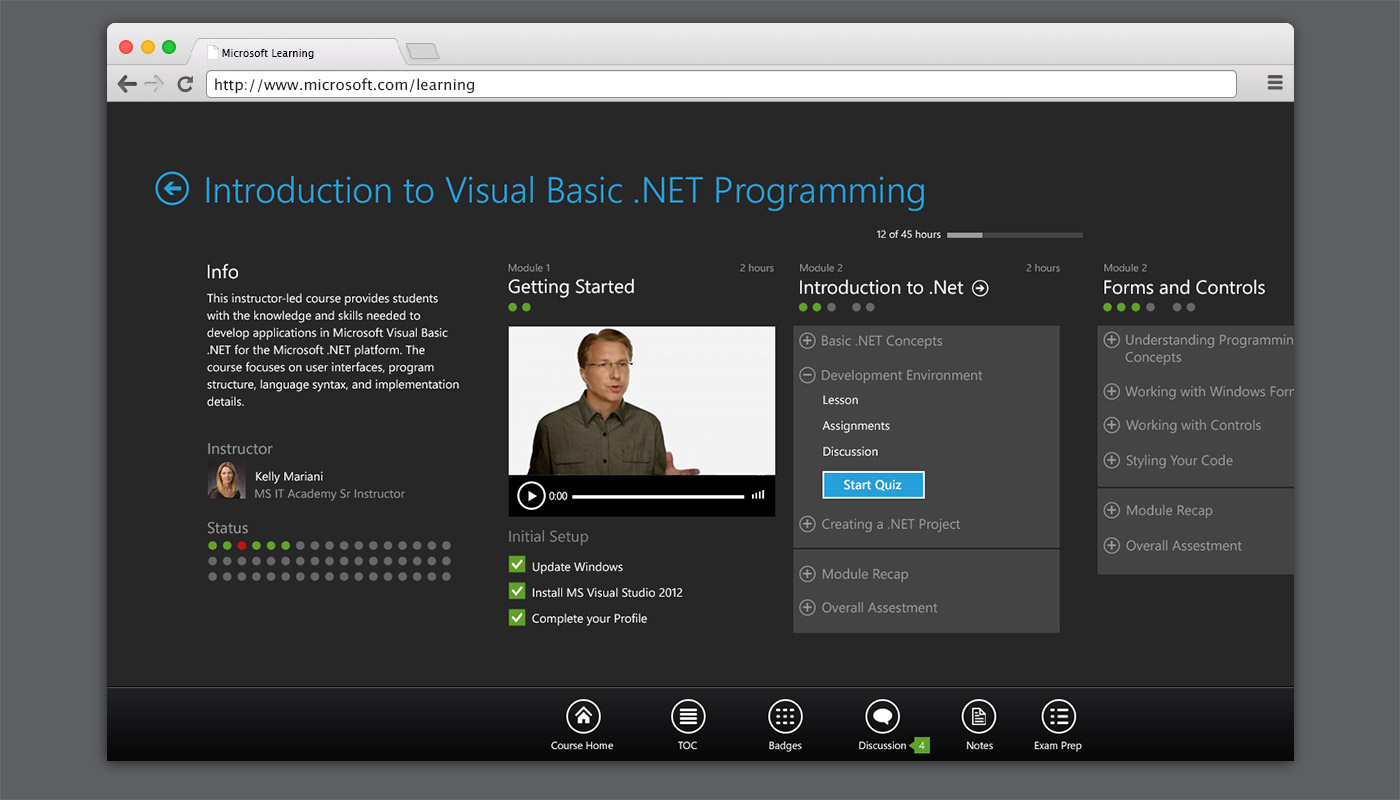Click the video seek bar
The width and height of the screenshot is (1400, 800).
658,496
